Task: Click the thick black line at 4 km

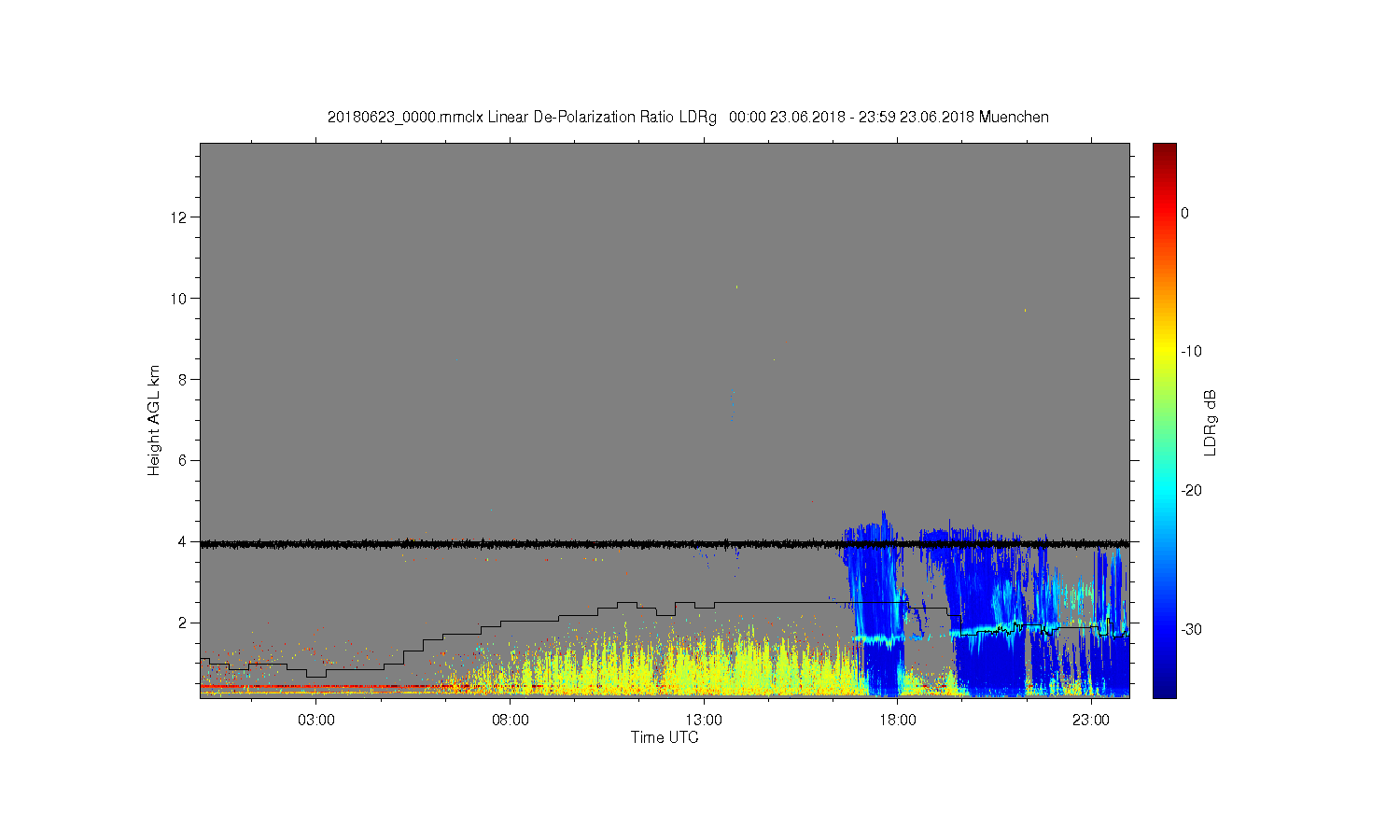Action: click(x=665, y=543)
